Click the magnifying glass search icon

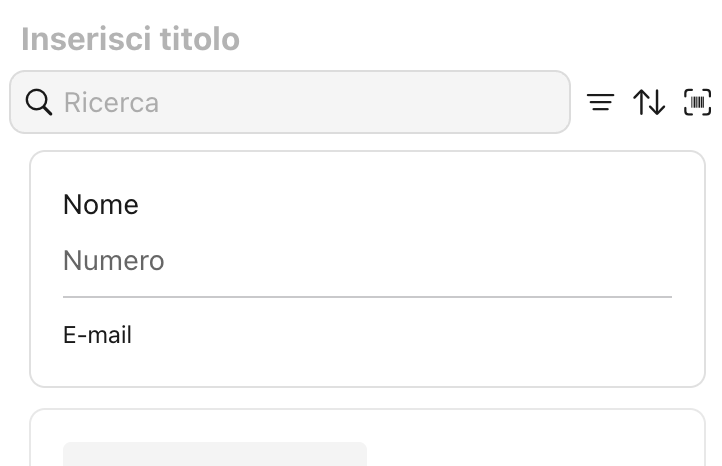point(39,102)
